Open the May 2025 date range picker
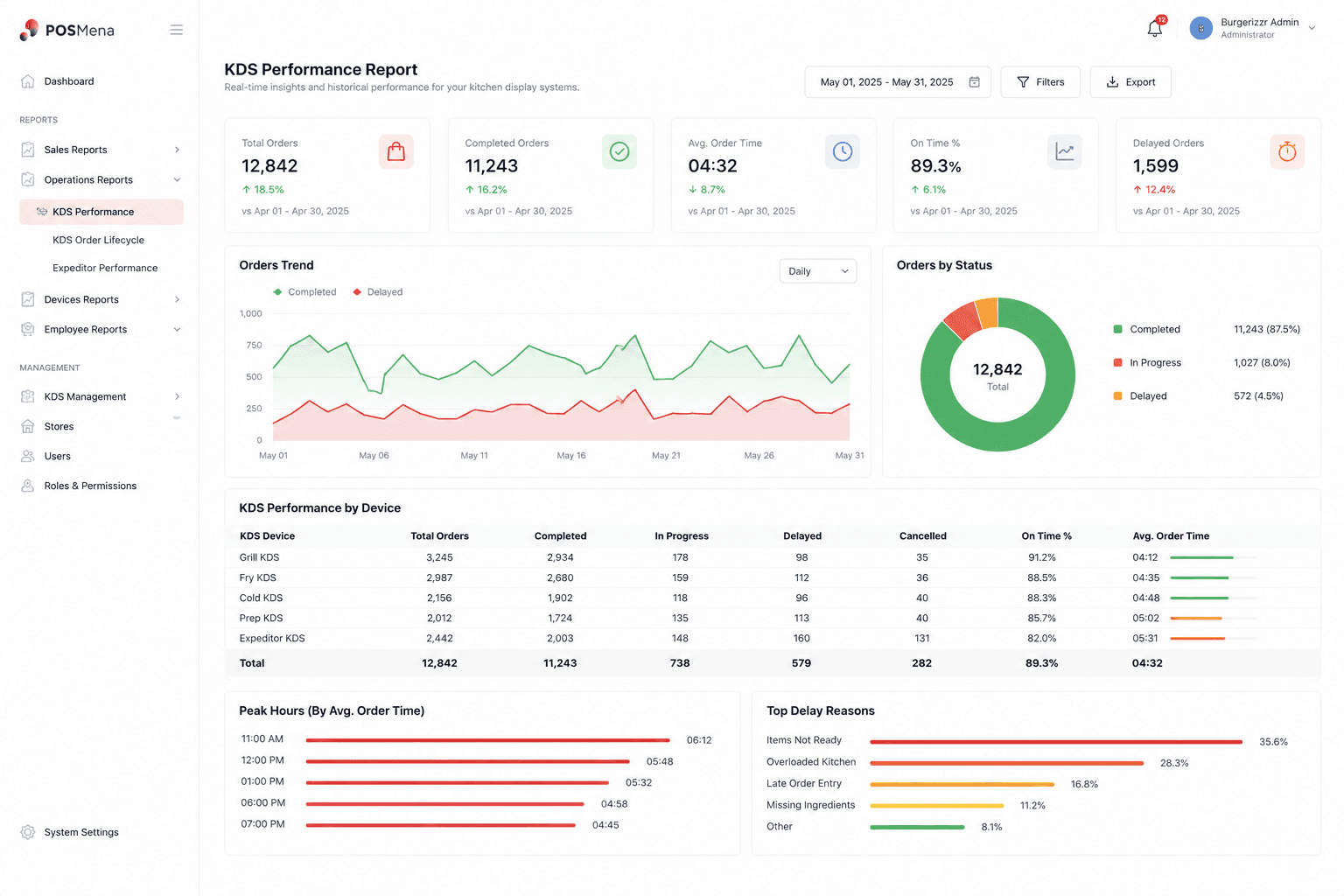 pos(898,82)
